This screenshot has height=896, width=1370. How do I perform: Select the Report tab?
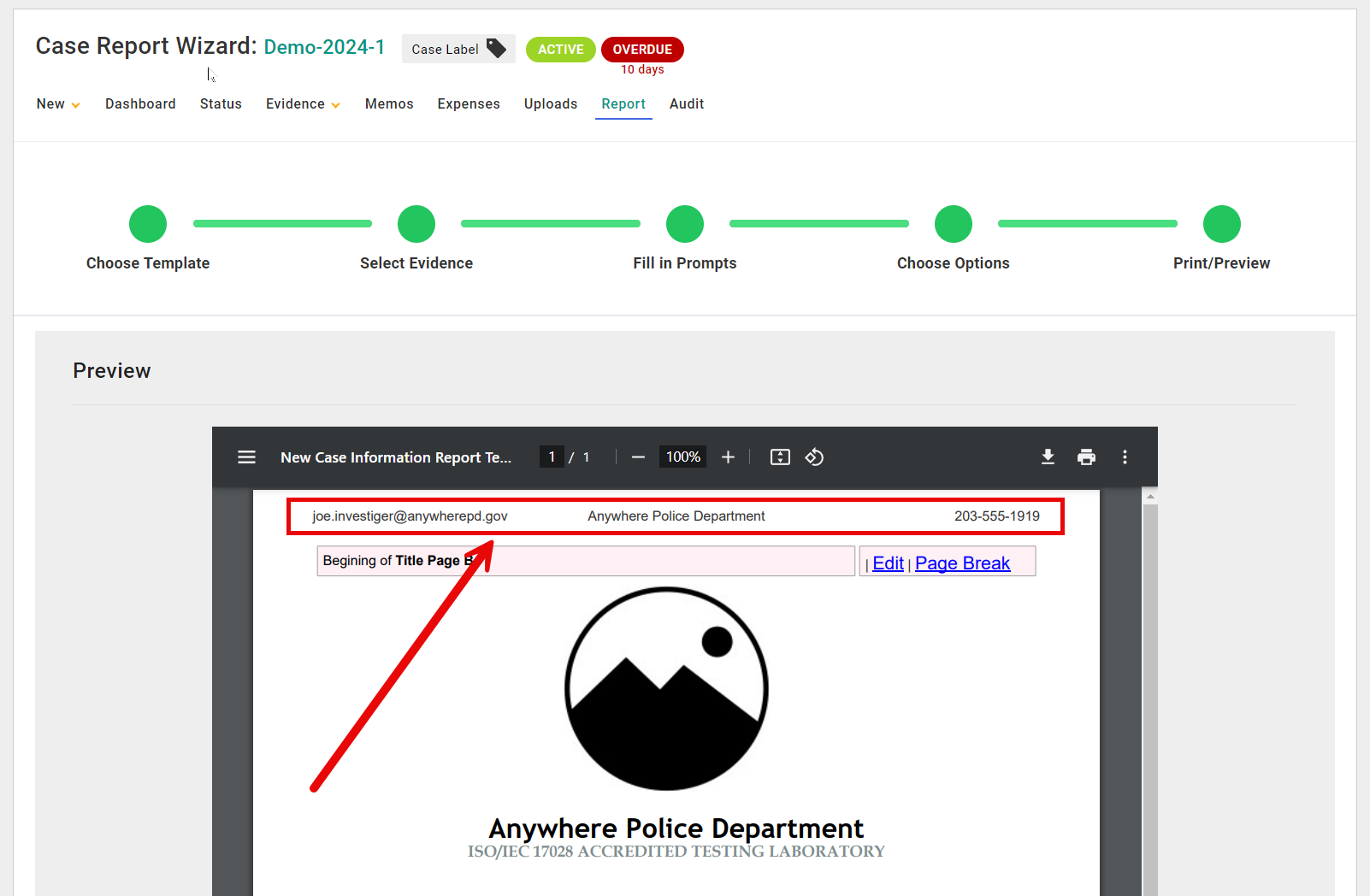623,104
